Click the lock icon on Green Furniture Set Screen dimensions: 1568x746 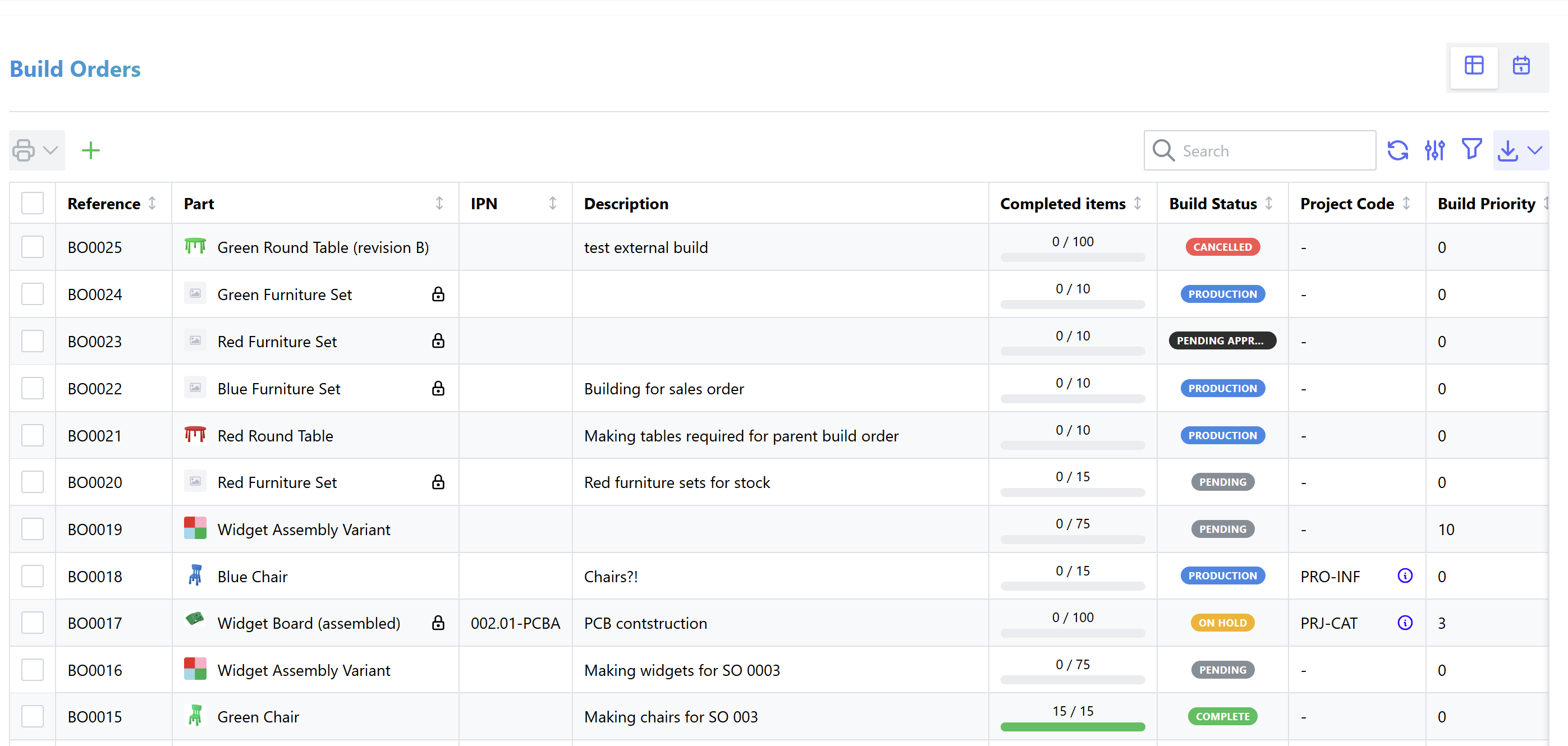tap(438, 294)
